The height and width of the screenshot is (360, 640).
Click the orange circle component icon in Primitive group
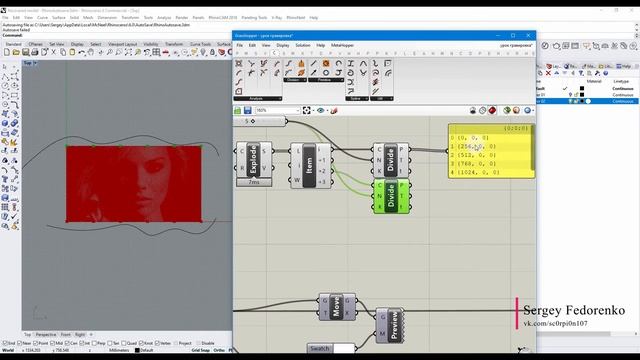click(x=326, y=63)
